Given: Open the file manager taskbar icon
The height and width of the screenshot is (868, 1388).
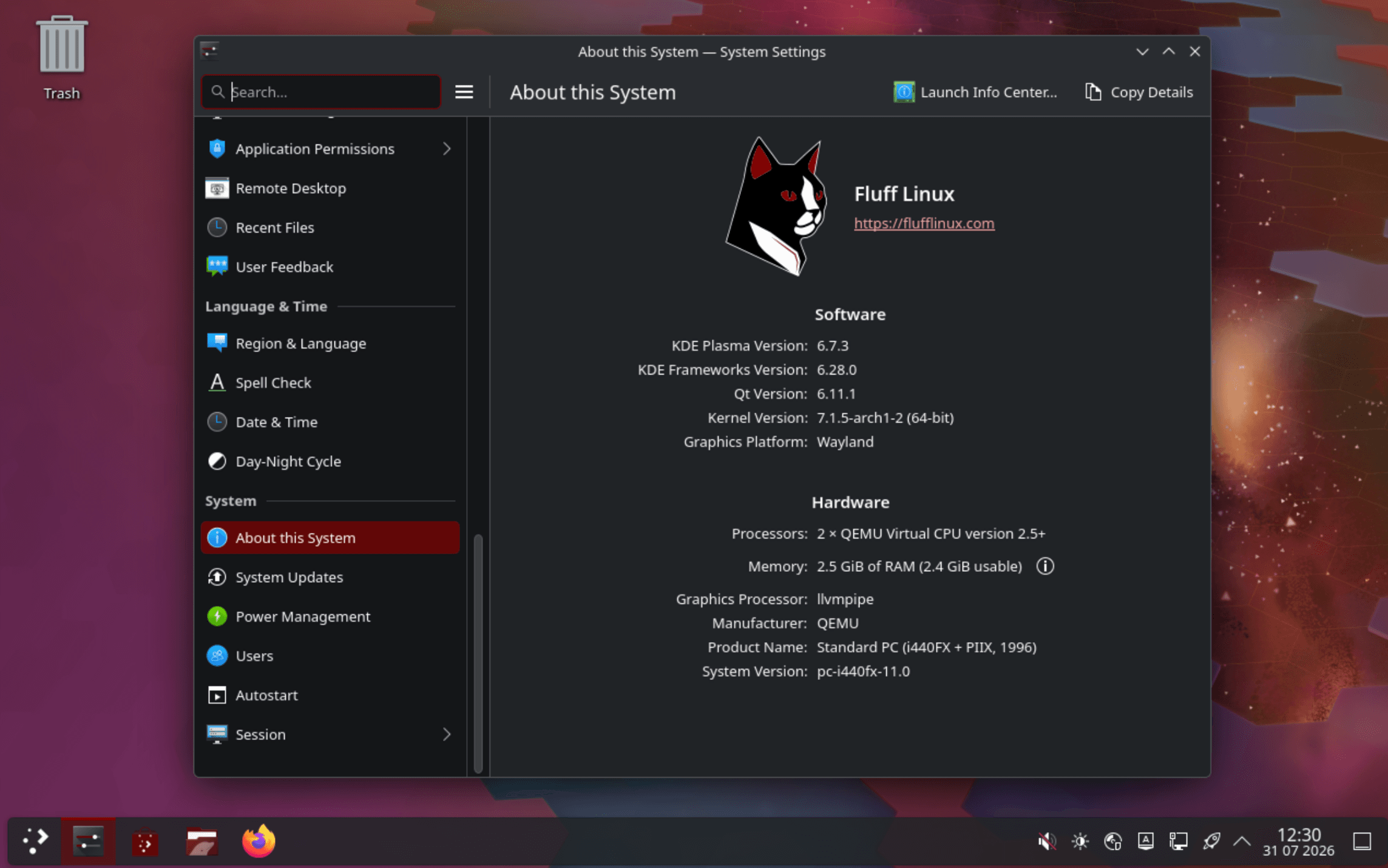Looking at the screenshot, I should (x=201, y=841).
